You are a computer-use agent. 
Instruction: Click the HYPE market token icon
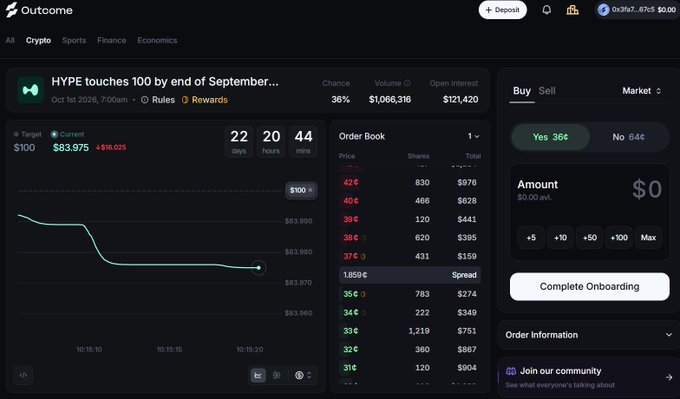coord(30,90)
